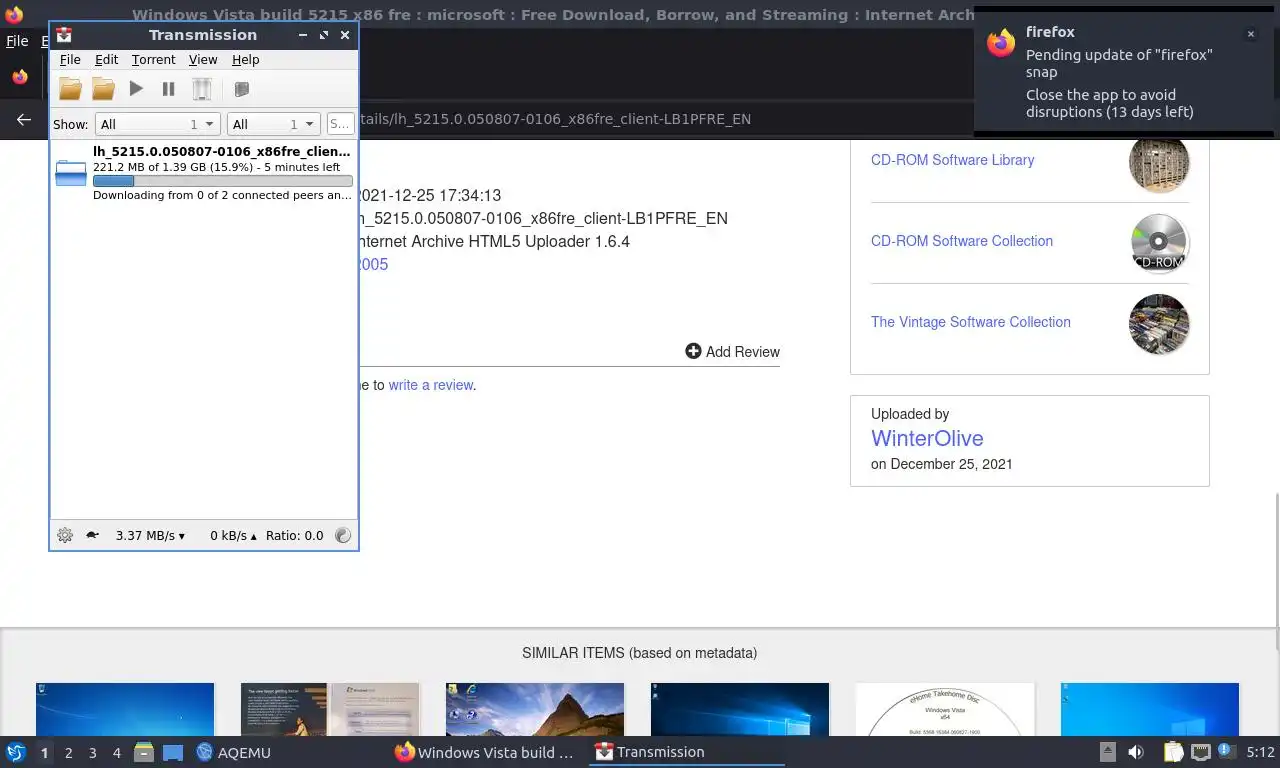The height and width of the screenshot is (768, 1280).
Task: Click Vintage Software Collection round thumbnail
Action: pyautogui.click(x=1159, y=323)
